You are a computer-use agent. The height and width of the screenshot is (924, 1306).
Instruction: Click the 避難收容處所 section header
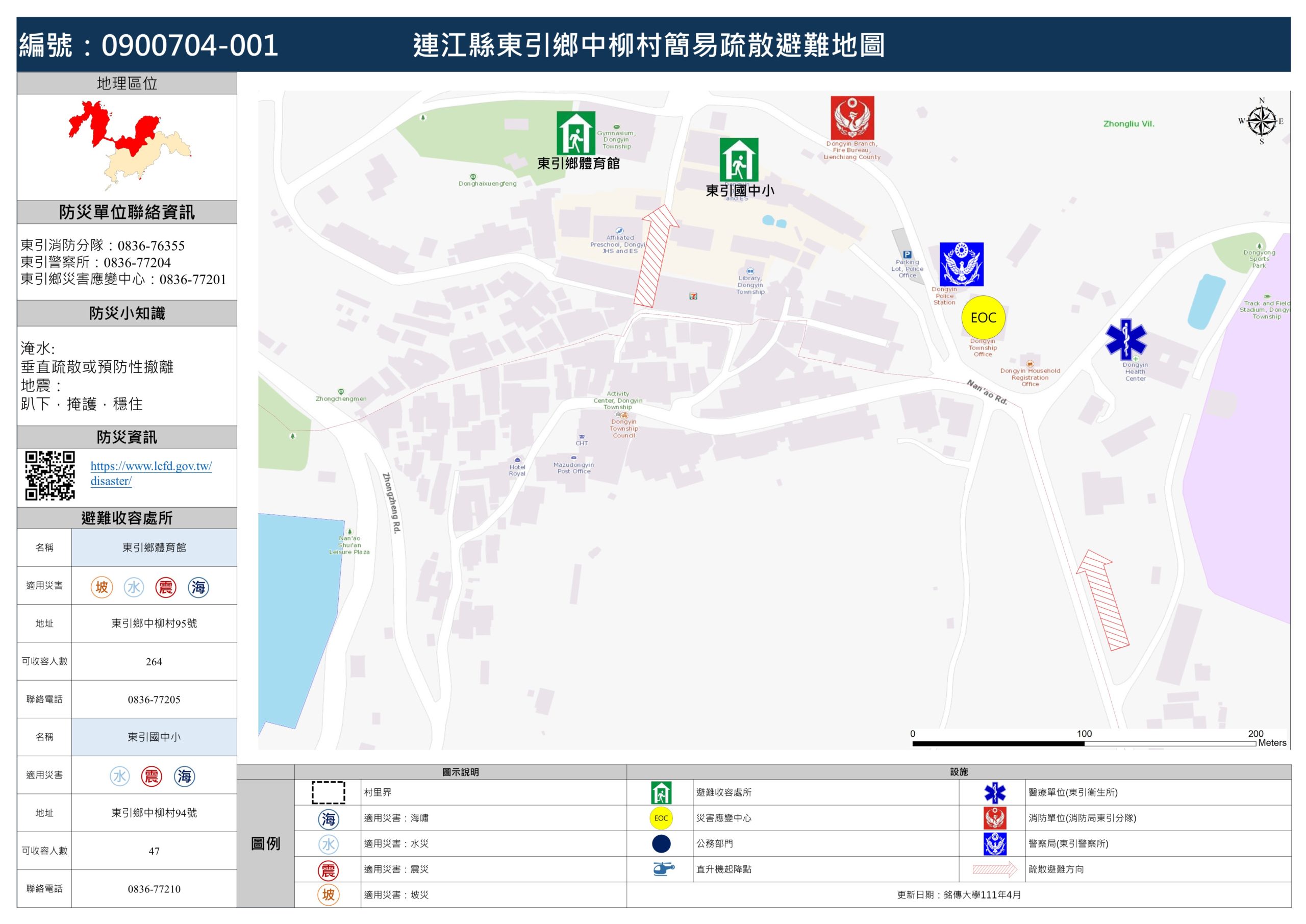tap(127, 518)
